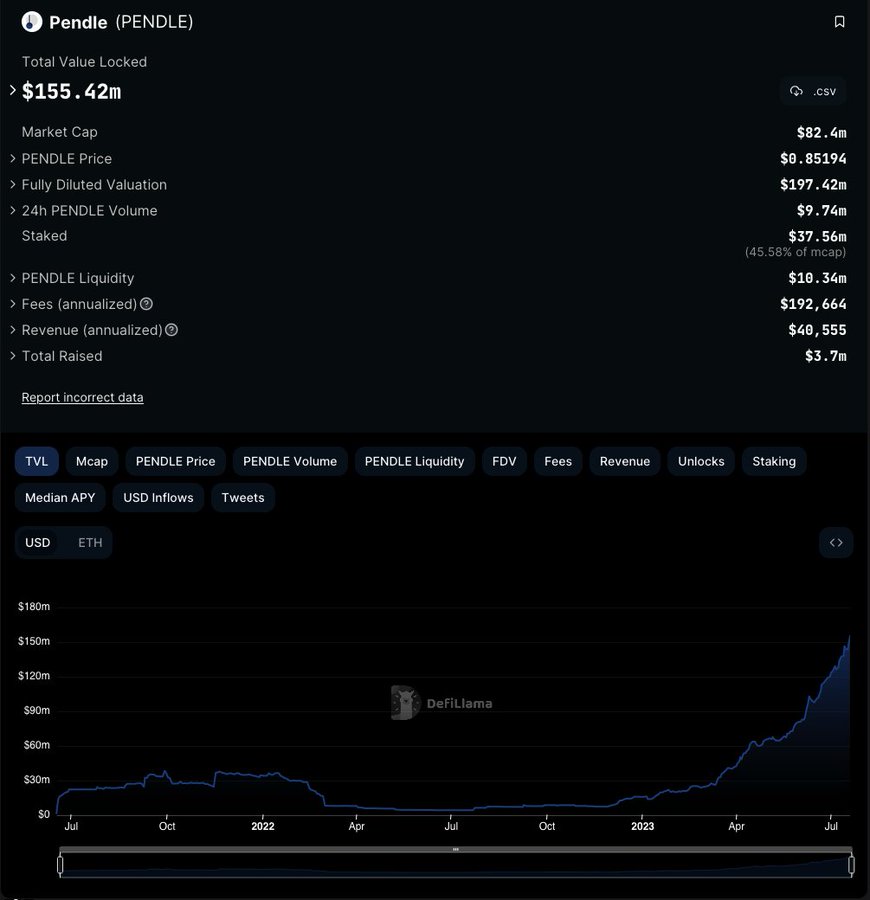Toggle the Unlocks chart series
870x900 pixels.
coord(701,461)
